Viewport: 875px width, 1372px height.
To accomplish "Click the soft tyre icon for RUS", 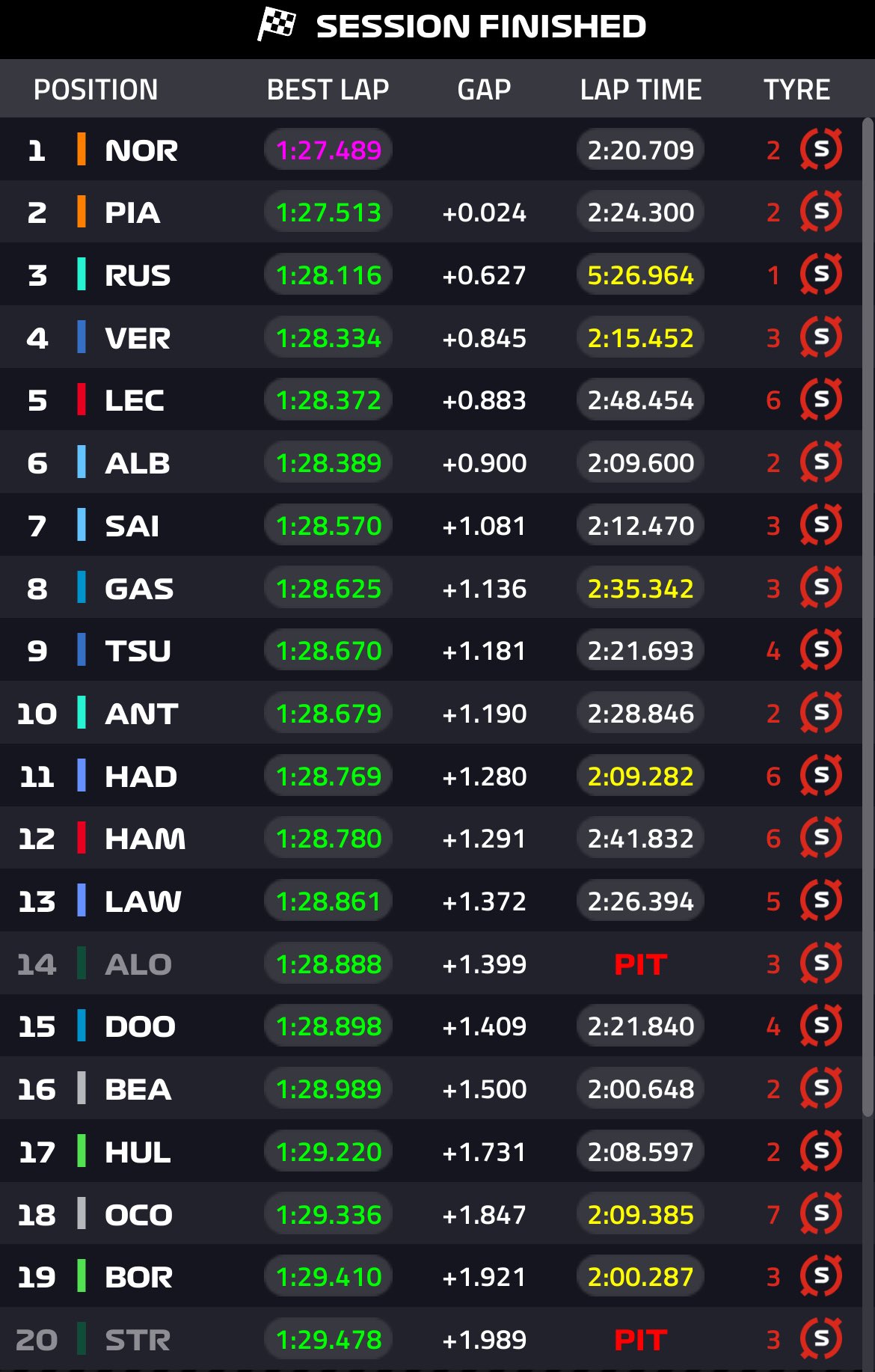I will tap(821, 275).
